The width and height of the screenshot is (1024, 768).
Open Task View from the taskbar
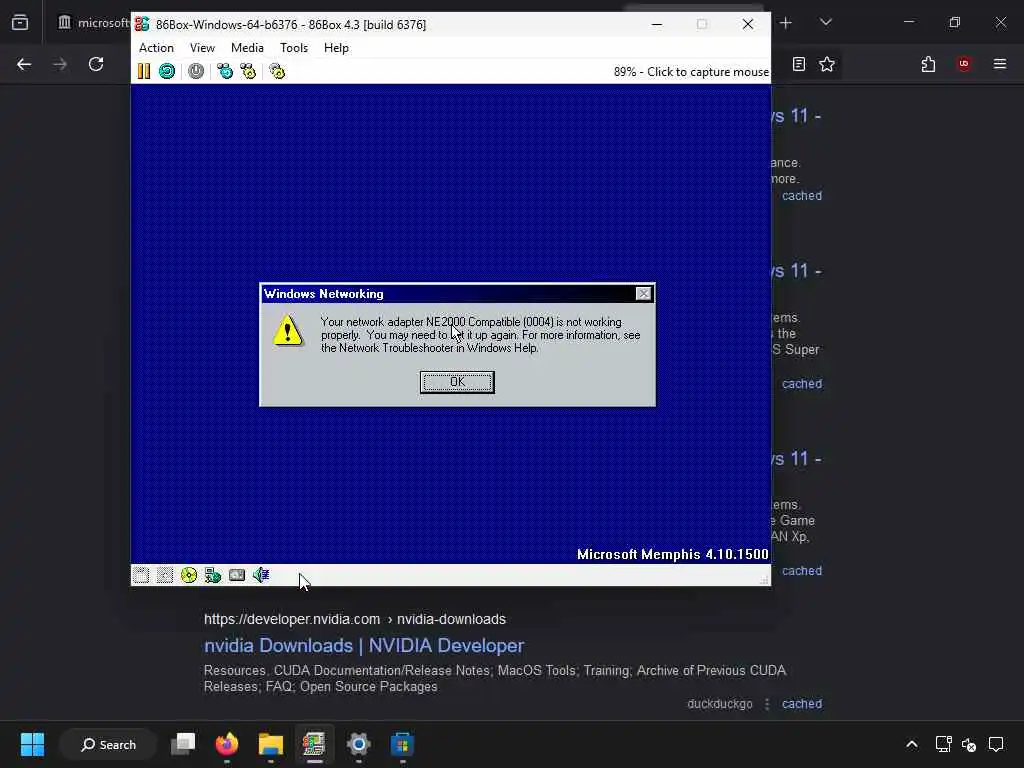(183, 744)
